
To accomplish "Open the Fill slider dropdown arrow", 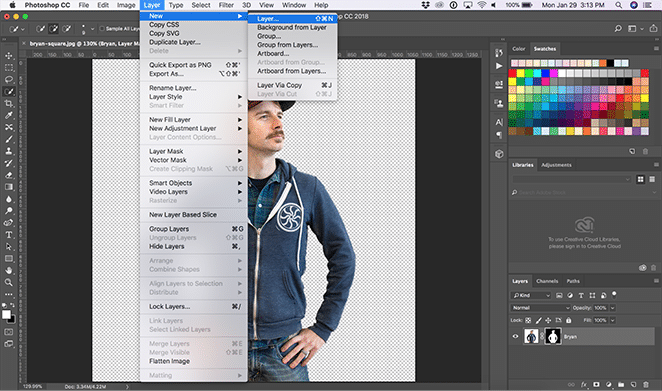I will (x=613, y=320).
